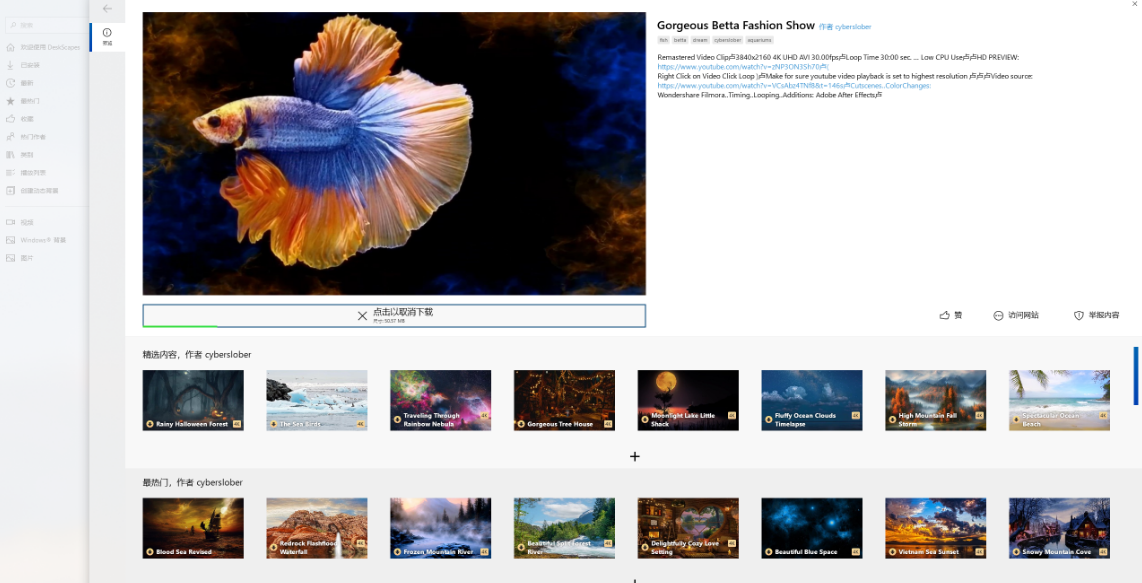Navigate back using the arrow icon
Viewport: 1142px width, 583px height.
[106, 9]
